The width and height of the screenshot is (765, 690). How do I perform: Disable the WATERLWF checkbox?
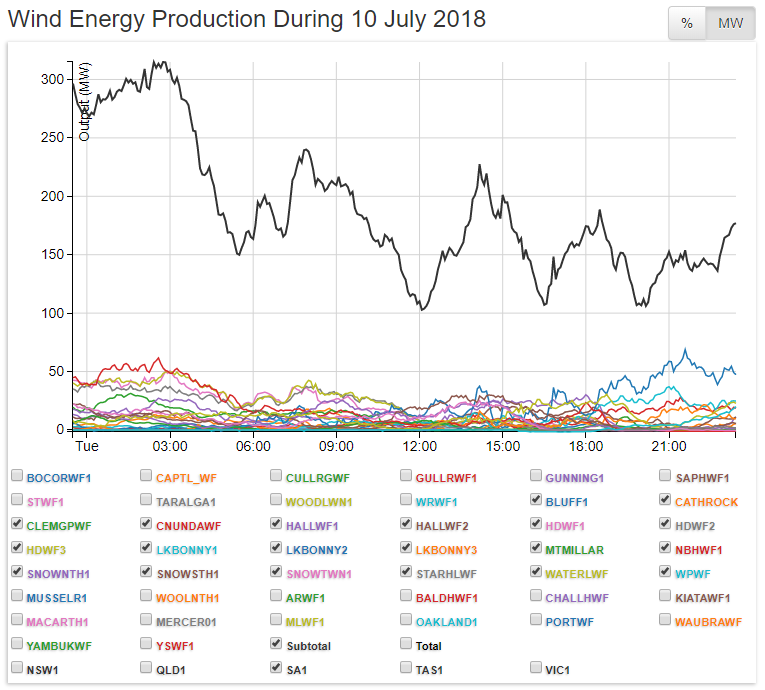click(537, 573)
